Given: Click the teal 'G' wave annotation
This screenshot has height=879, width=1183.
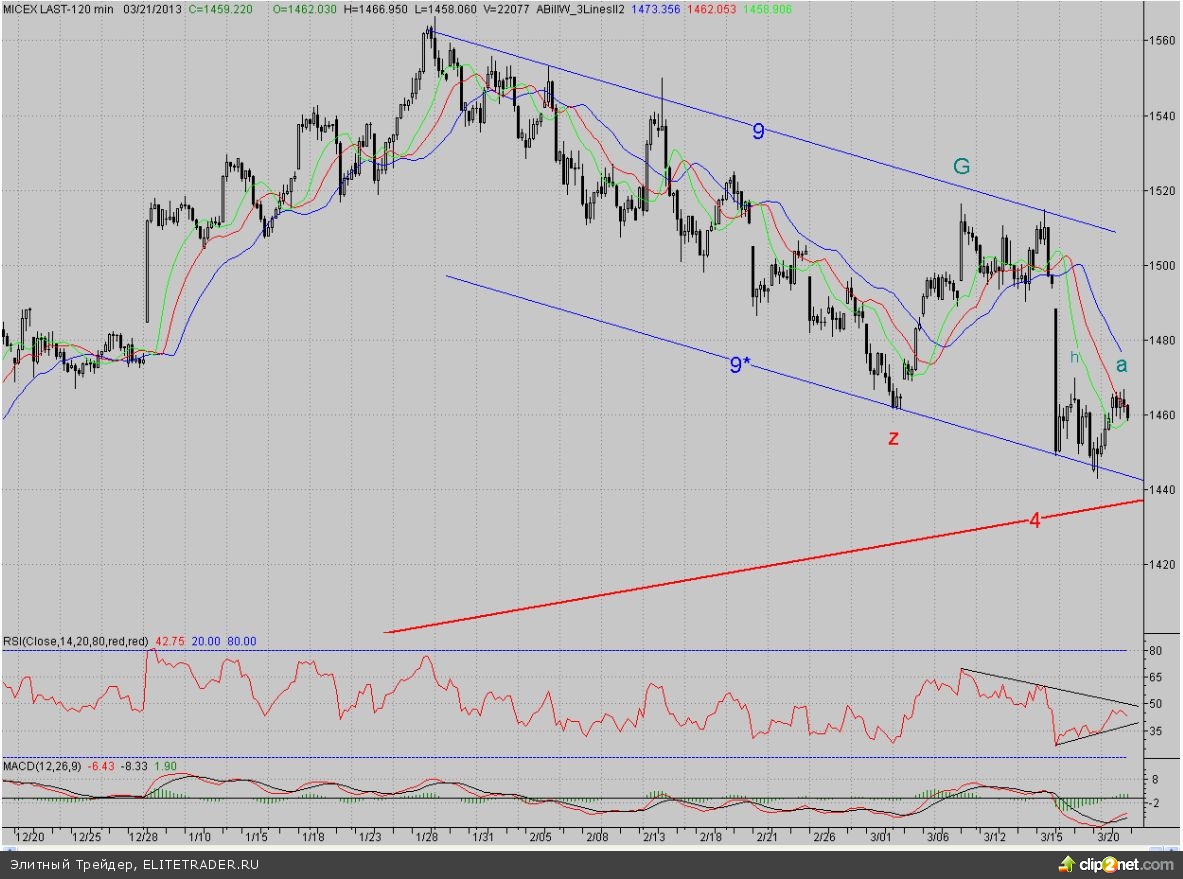Looking at the screenshot, I should click(x=961, y=167).
